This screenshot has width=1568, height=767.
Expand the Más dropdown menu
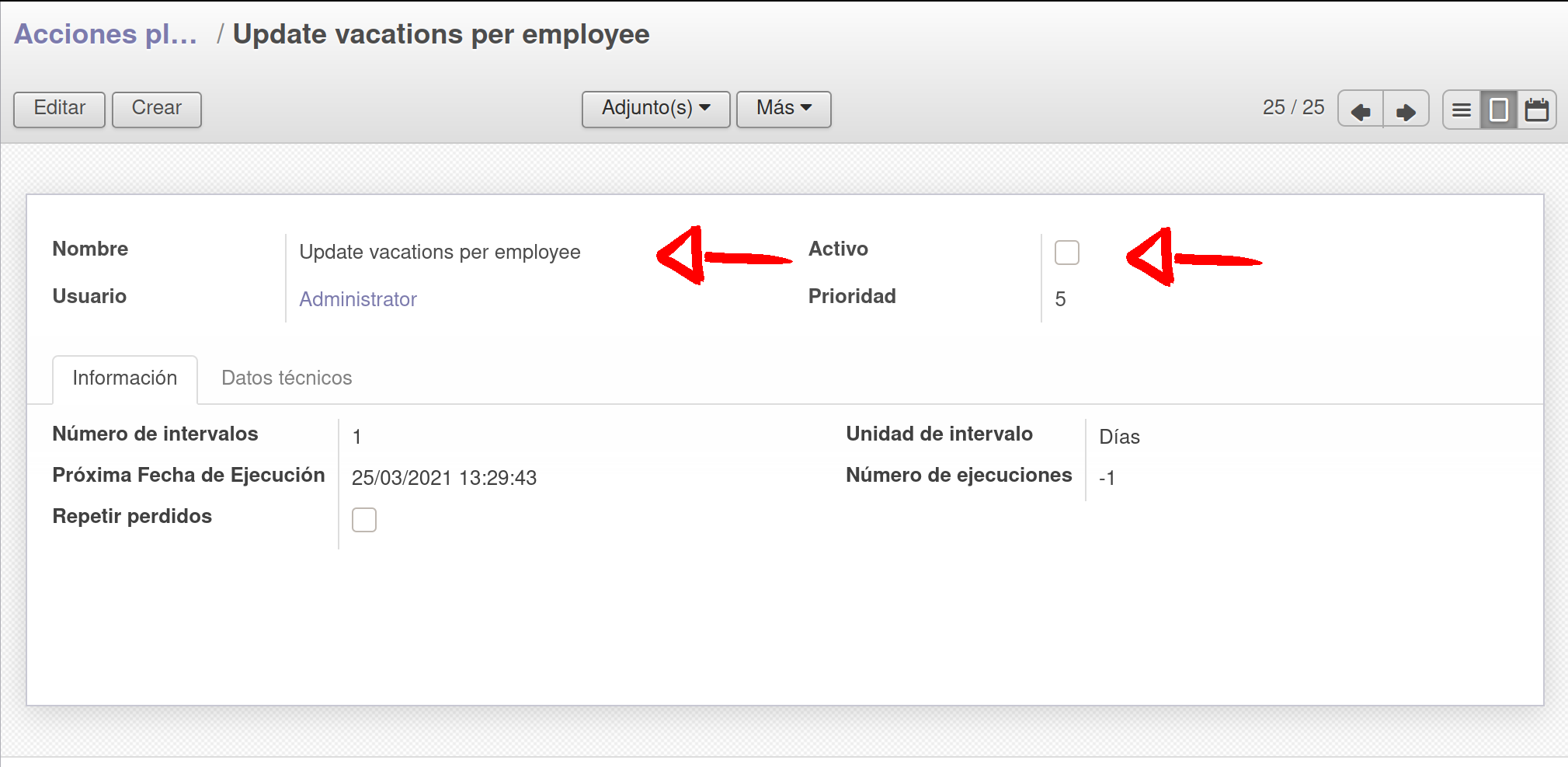[783, 109]
